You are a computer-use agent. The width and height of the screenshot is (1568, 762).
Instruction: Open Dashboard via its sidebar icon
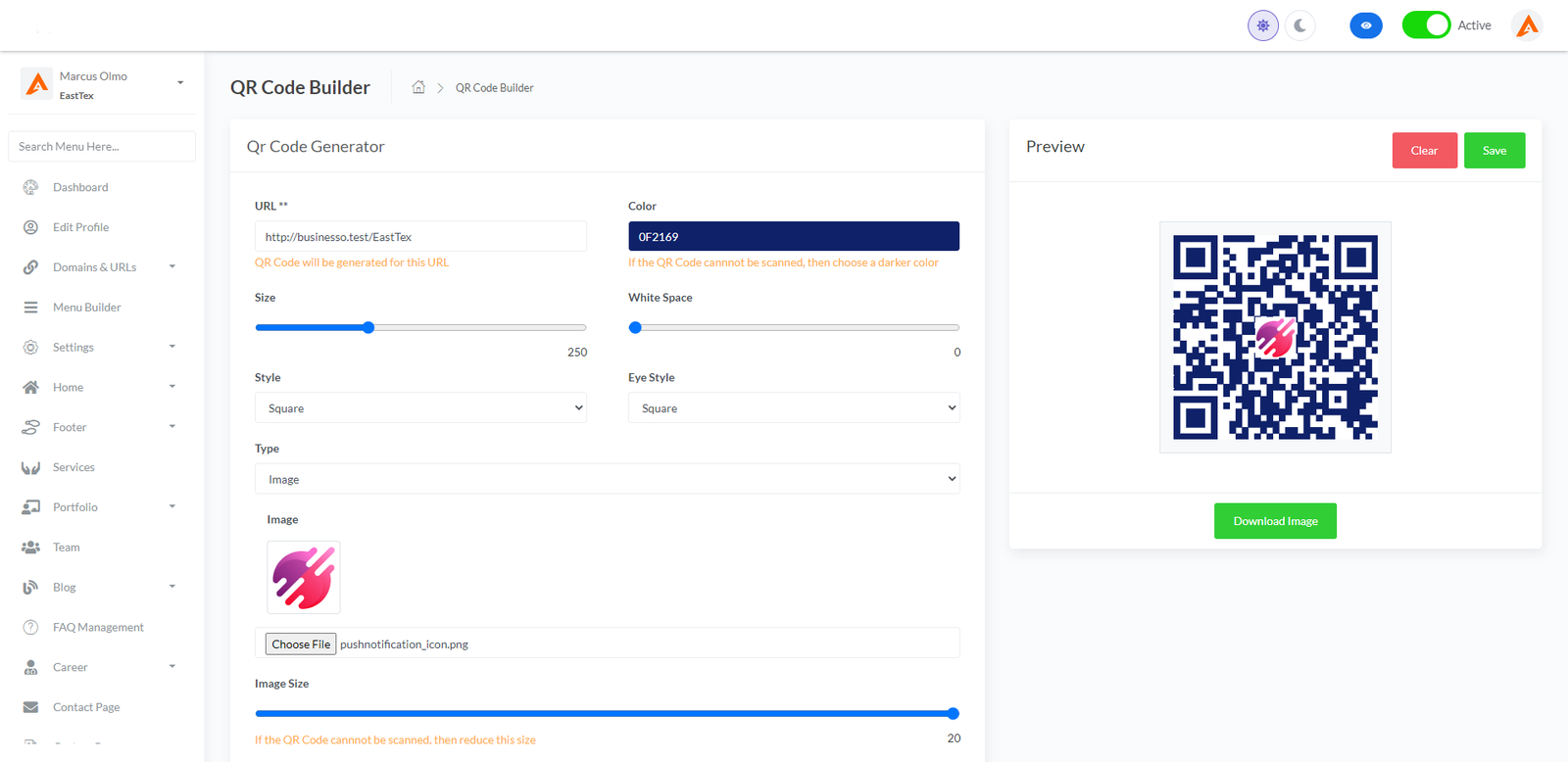point(30,187)
